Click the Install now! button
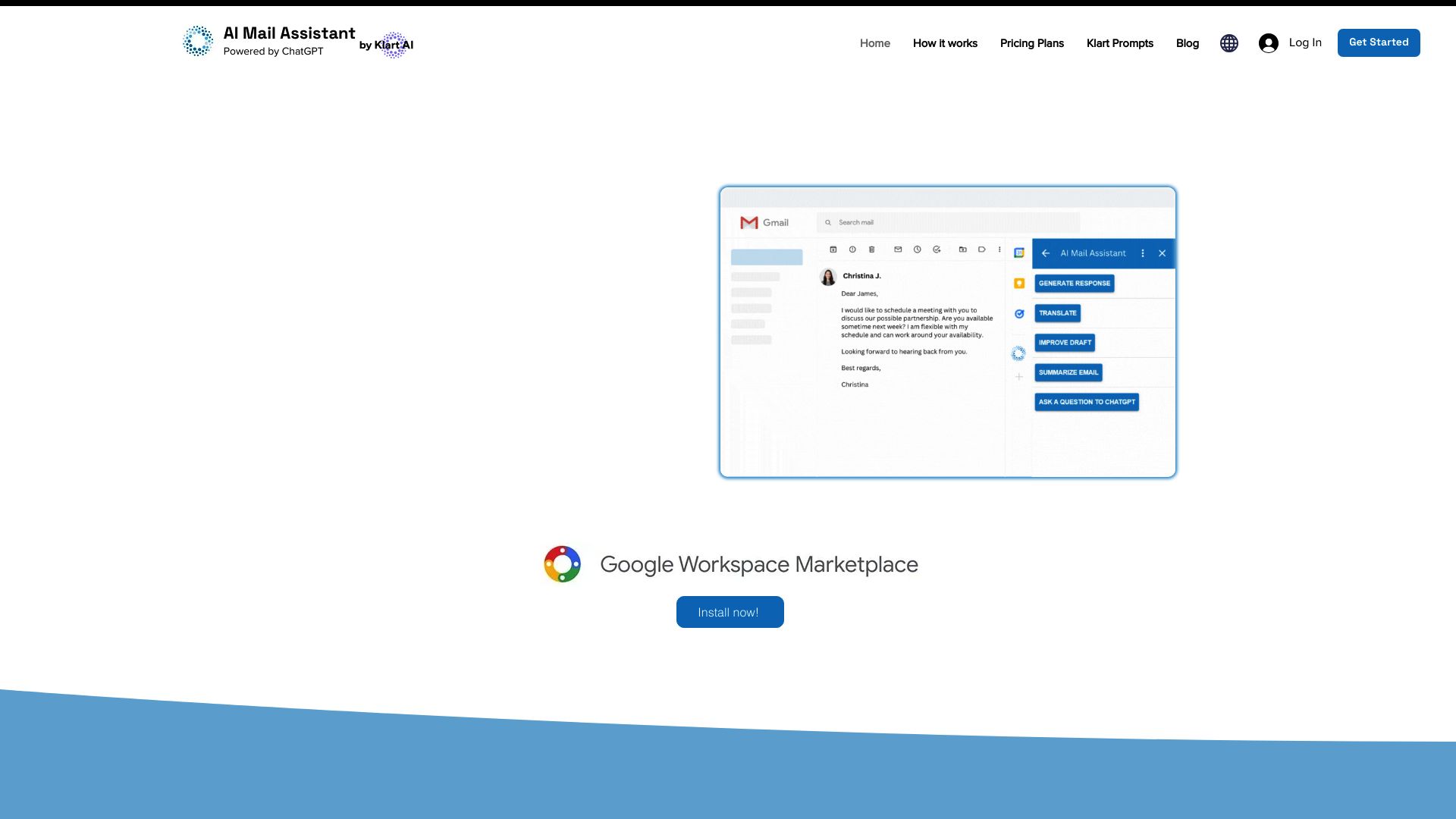The width and height of the screenshot is (1456, 819). 730,612
